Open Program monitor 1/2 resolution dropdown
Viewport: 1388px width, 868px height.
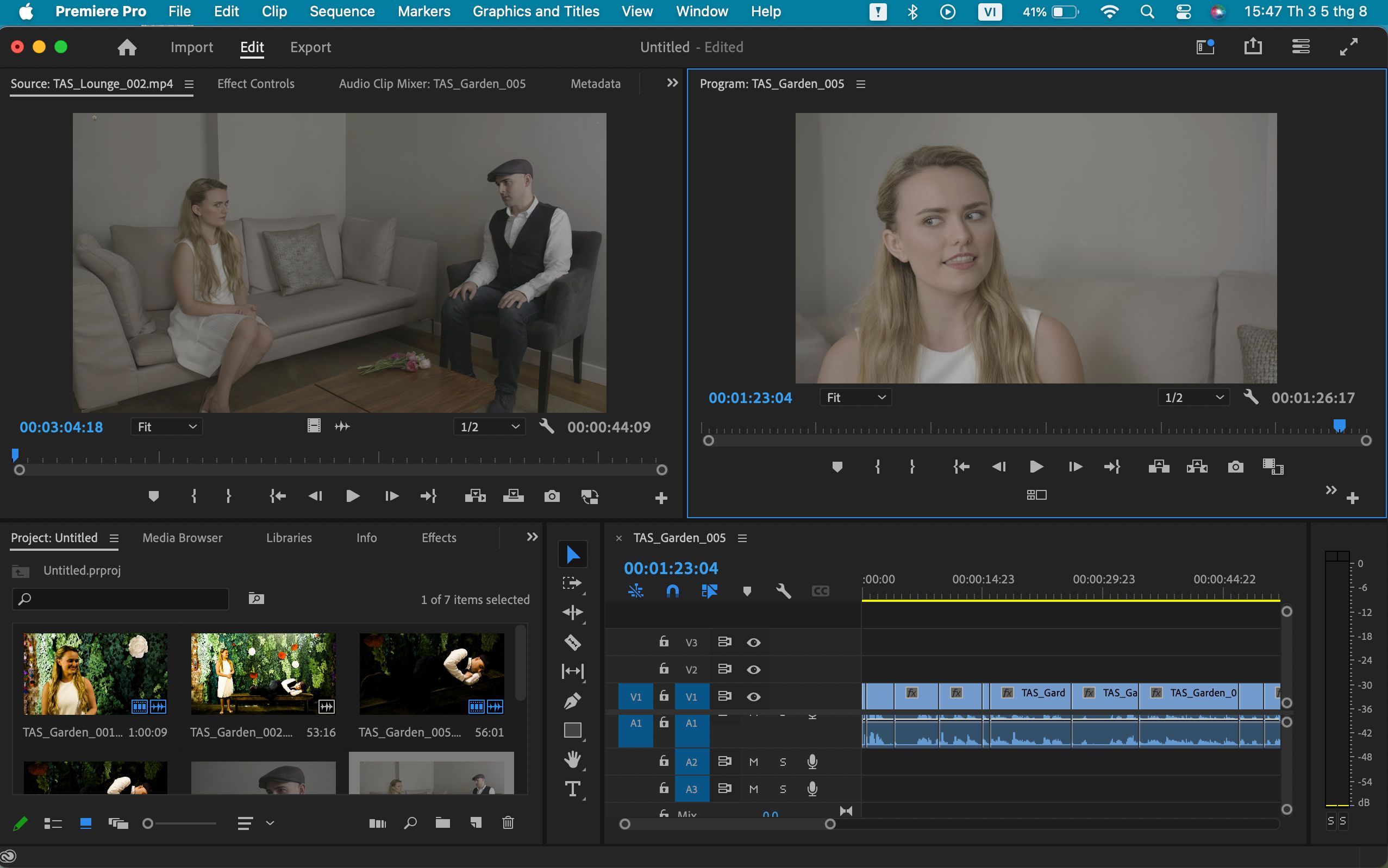pos(1193,397)
